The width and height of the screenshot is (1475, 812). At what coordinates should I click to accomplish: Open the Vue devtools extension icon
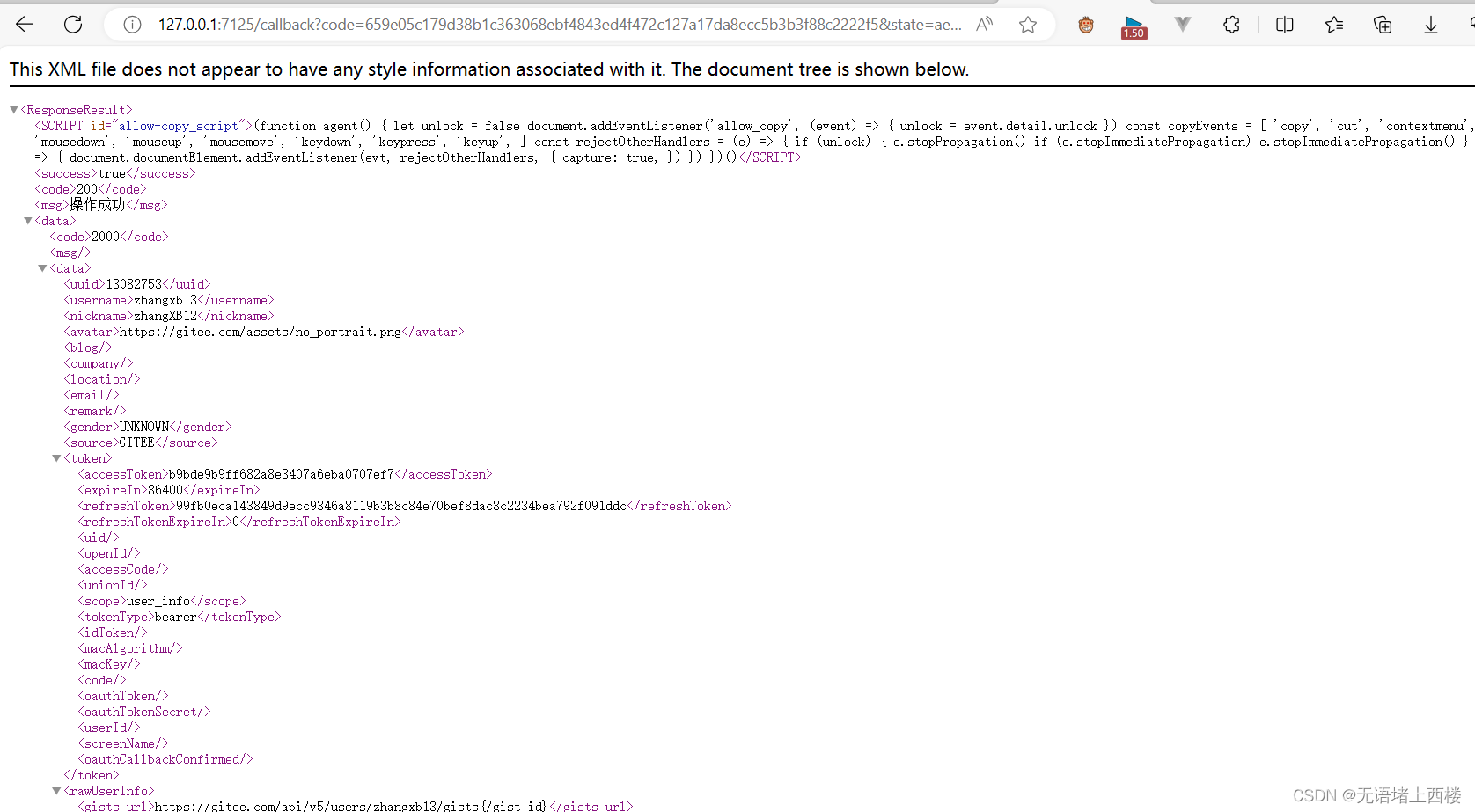pyautogui.click(x=1182, y=24)
